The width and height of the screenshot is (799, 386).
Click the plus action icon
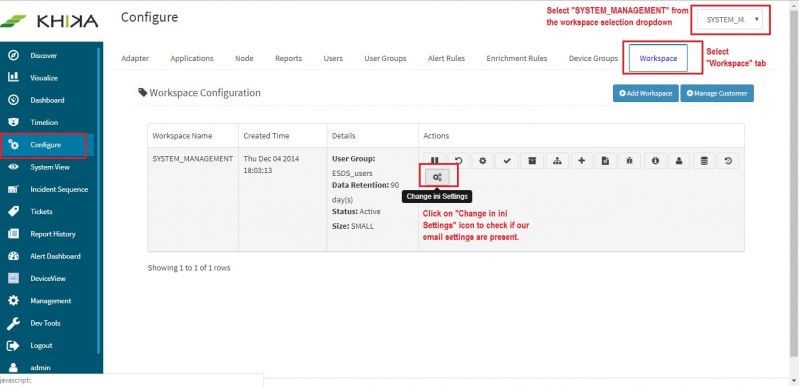pyautogui.click(x=581, y=161)
